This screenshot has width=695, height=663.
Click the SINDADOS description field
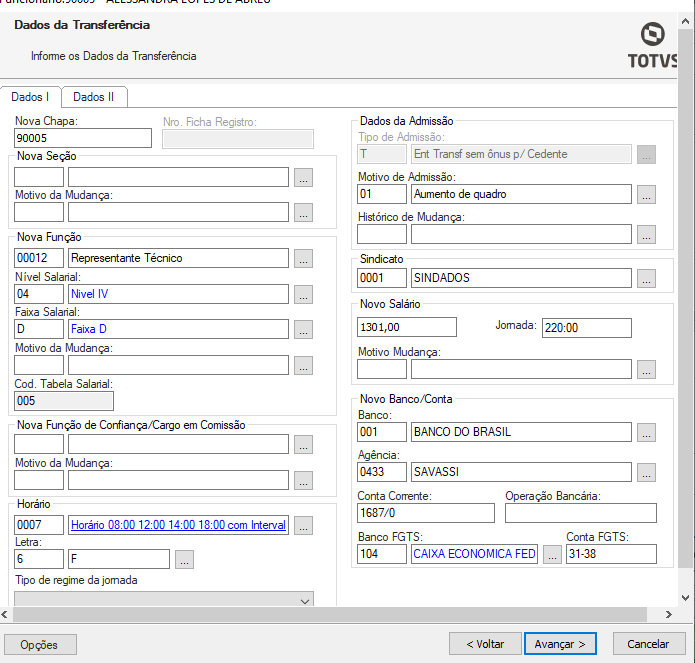click(521, 278)
